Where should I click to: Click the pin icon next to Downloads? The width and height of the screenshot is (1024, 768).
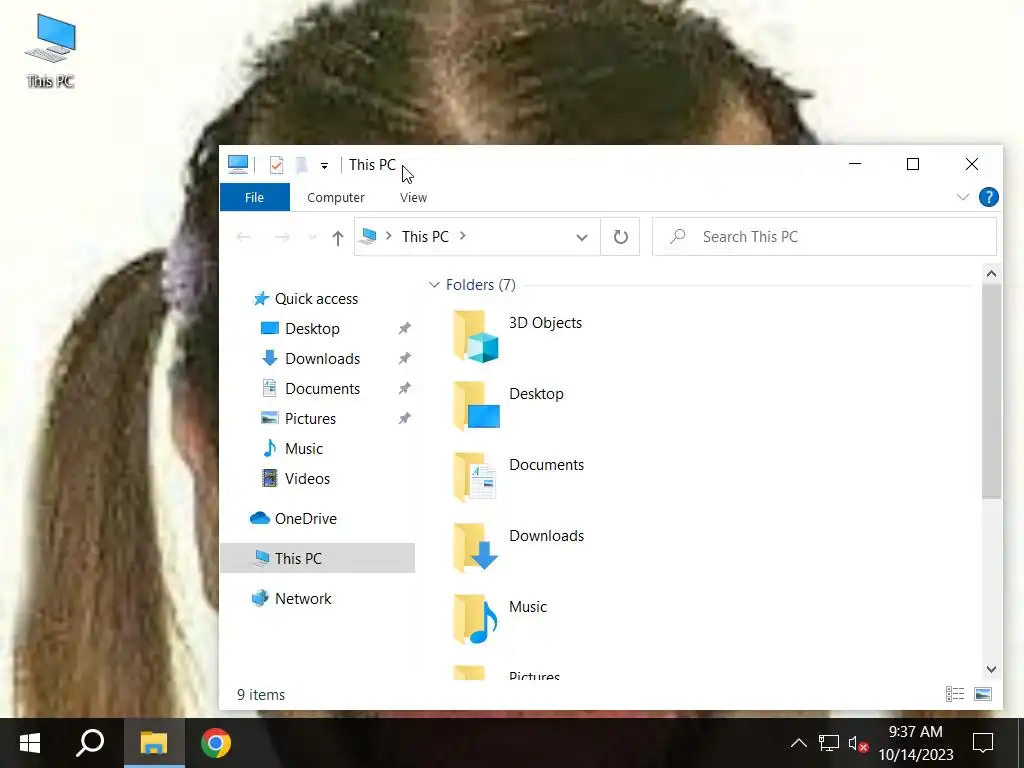405,359
